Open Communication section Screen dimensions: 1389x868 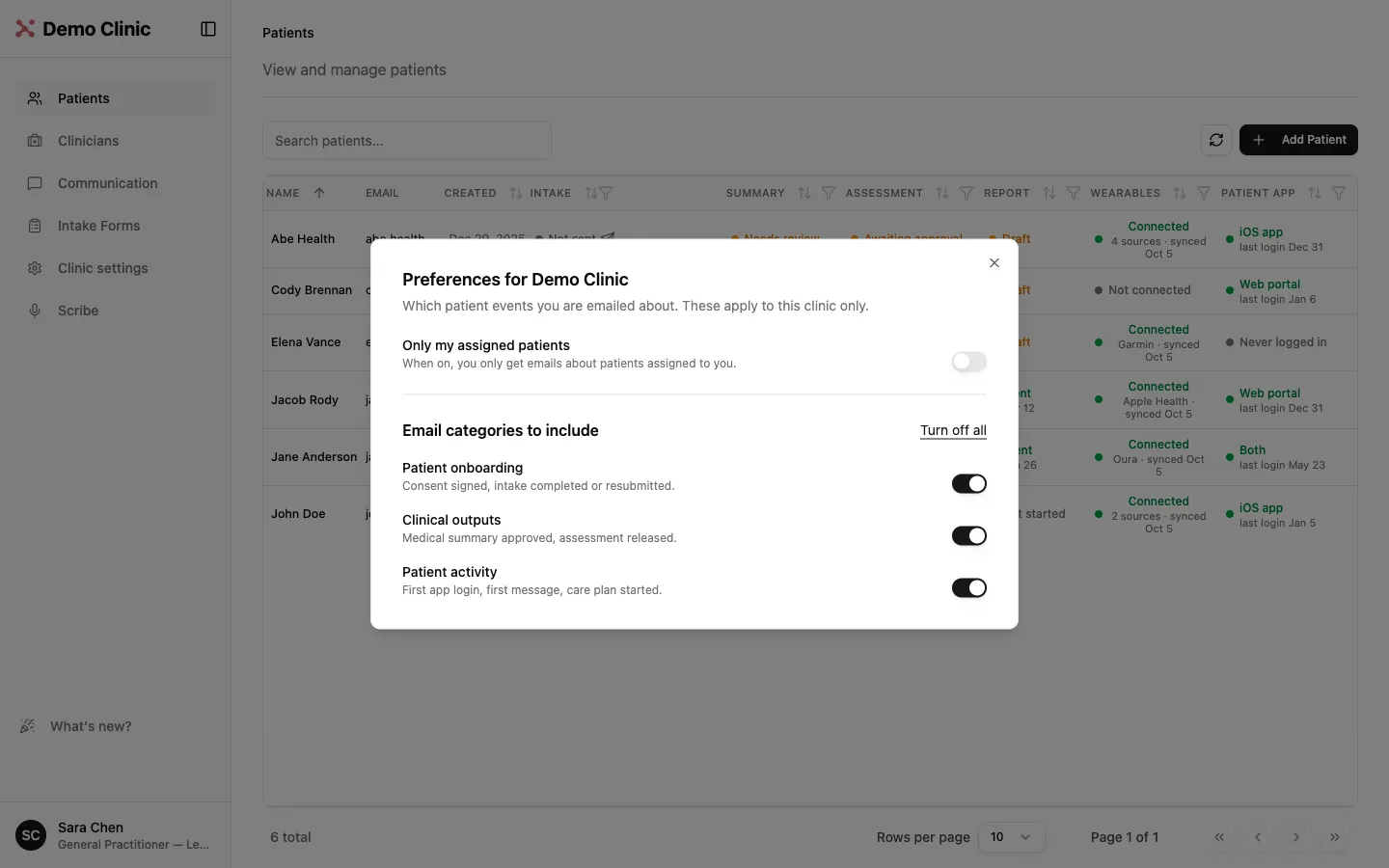pos(116,183)
